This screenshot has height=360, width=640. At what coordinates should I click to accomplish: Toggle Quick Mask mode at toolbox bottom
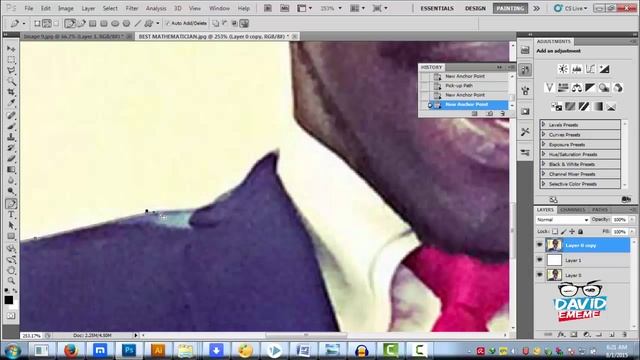[x=11, y=316]
